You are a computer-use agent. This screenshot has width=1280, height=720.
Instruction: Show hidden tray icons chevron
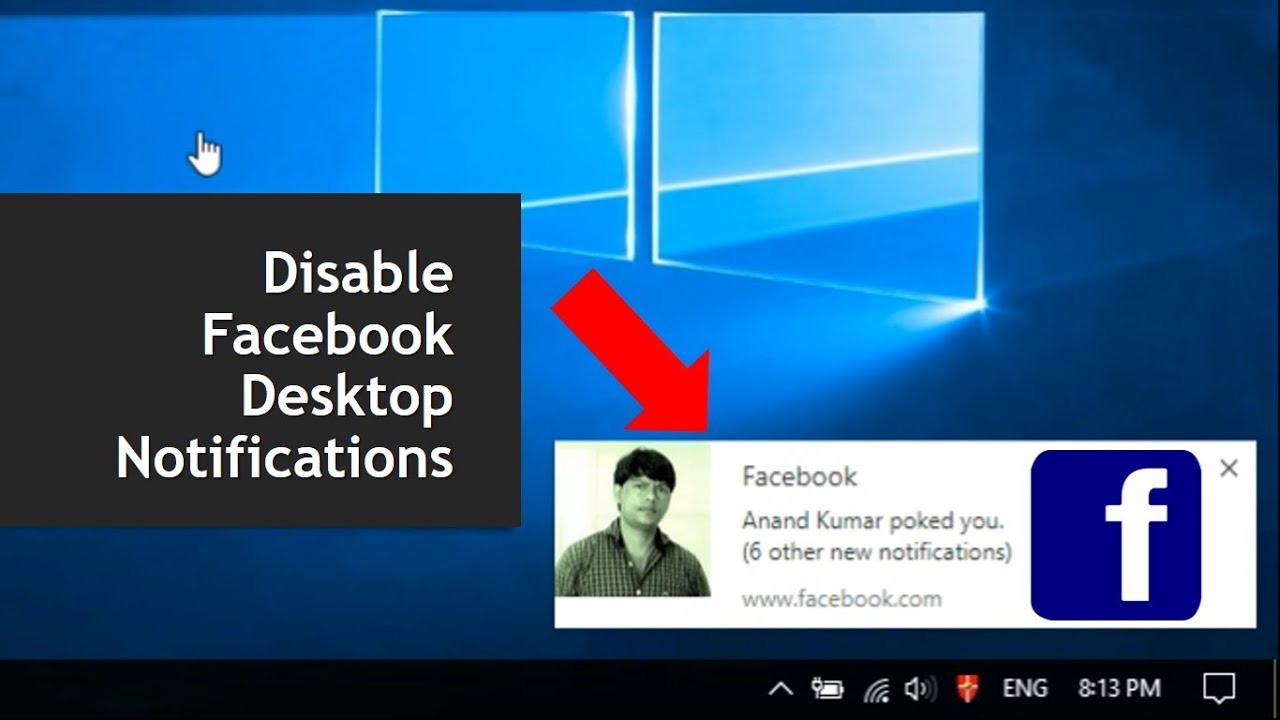pos(780,689)
